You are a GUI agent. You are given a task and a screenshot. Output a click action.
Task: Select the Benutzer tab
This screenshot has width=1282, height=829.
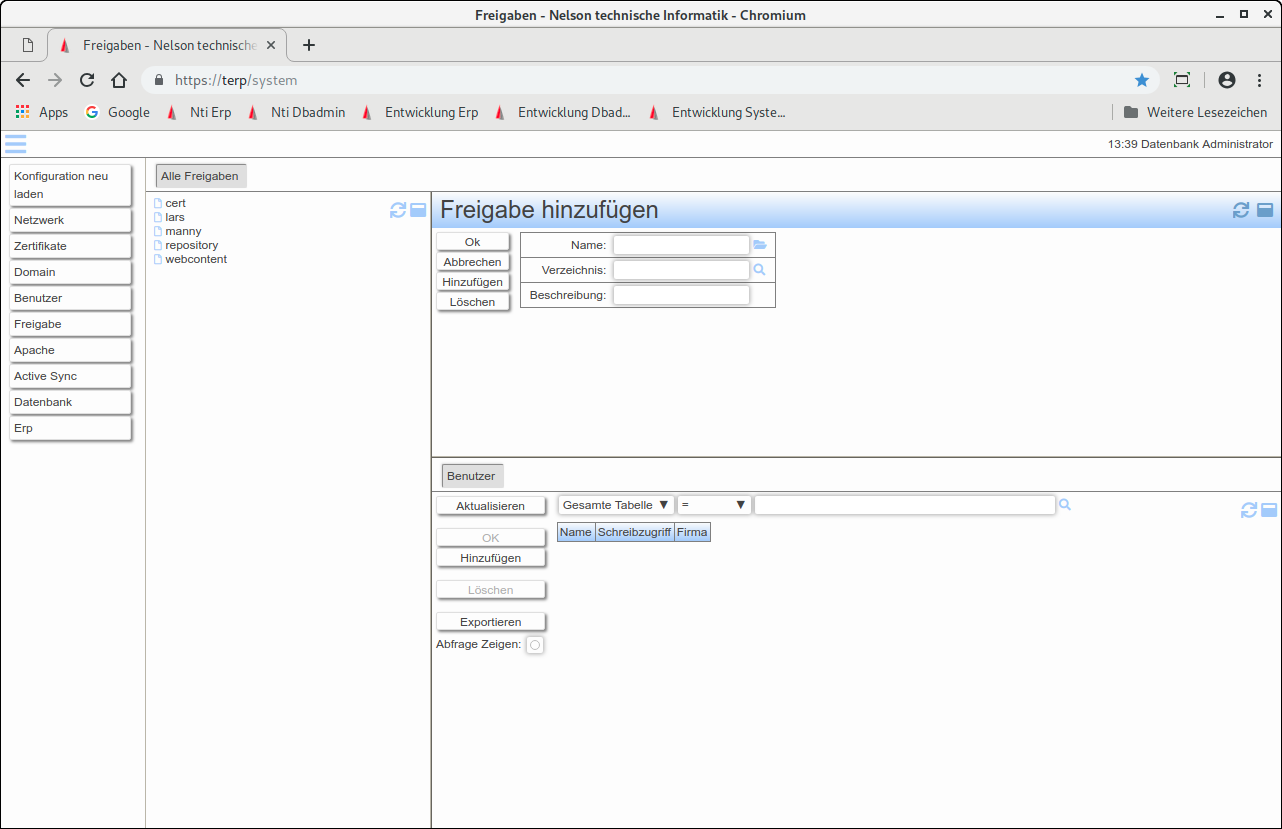[471, 476]
